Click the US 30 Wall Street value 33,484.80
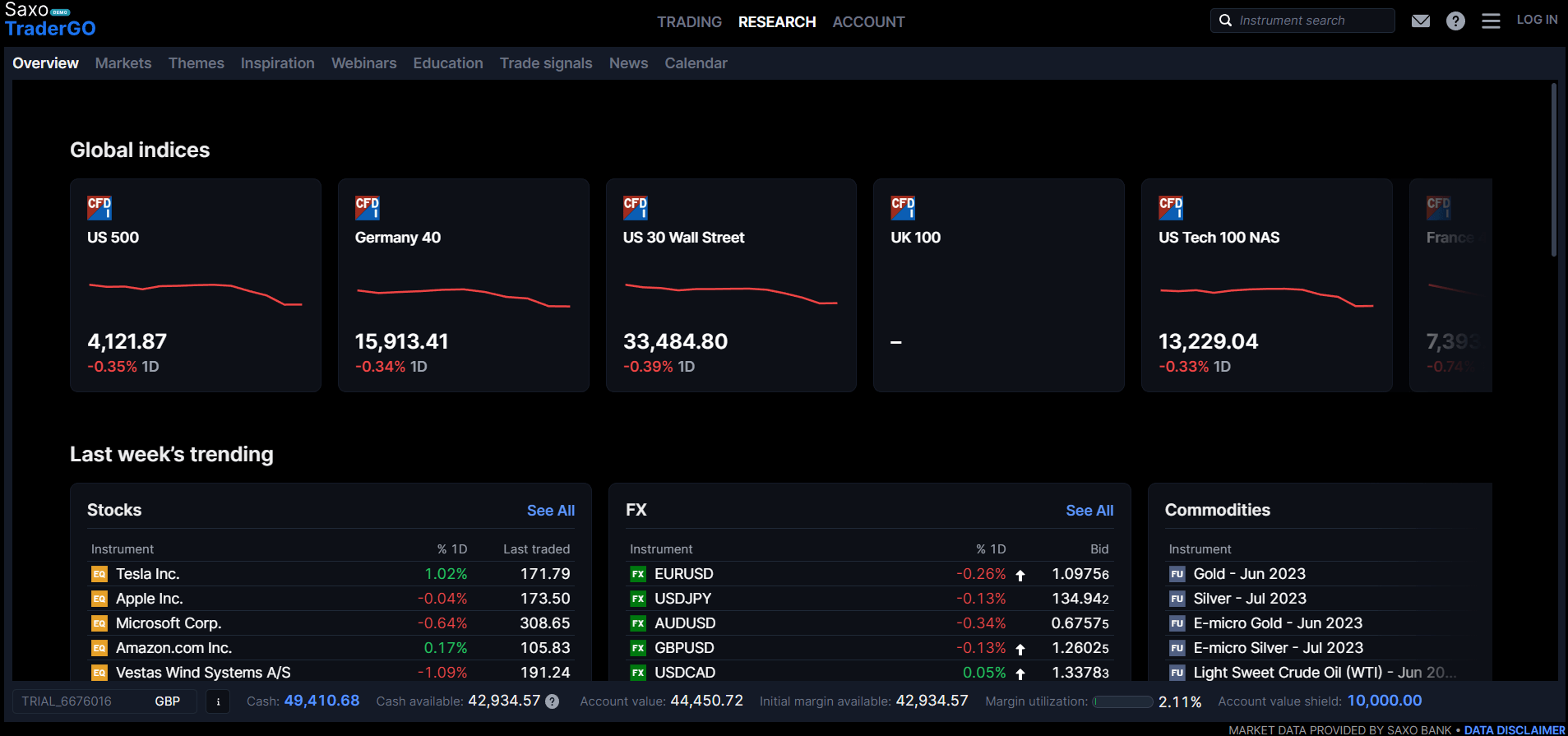The height and width of the screenshot is (736, 1568). 675,341
